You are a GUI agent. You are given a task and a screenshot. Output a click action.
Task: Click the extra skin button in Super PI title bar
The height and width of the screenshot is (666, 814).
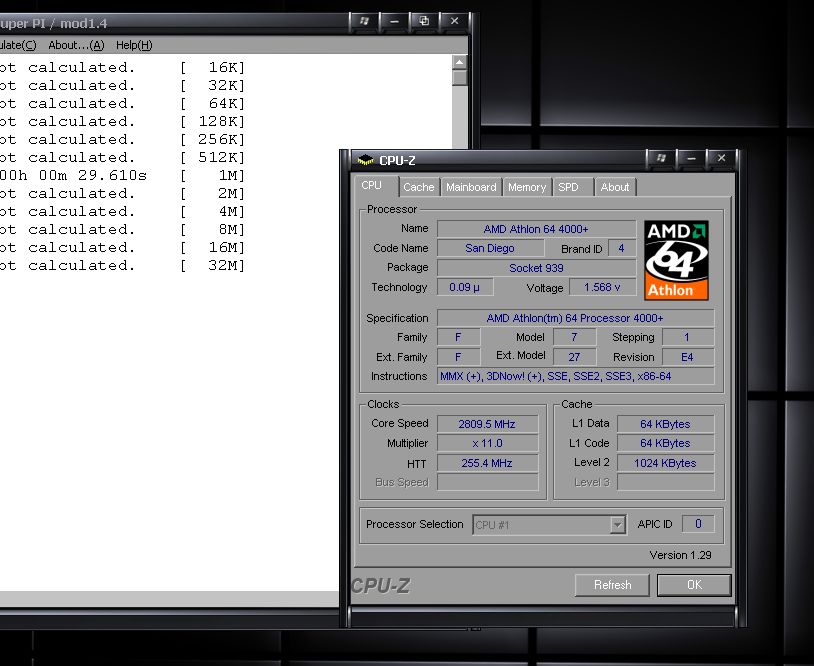point(364,21)
